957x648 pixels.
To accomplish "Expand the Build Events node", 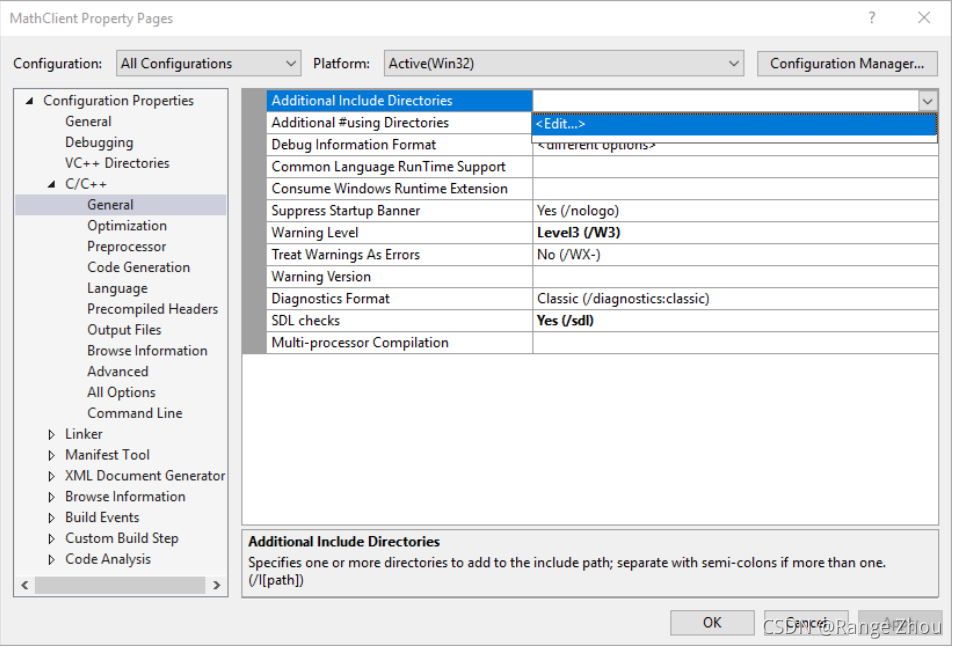I will click(x=52, y=517).
